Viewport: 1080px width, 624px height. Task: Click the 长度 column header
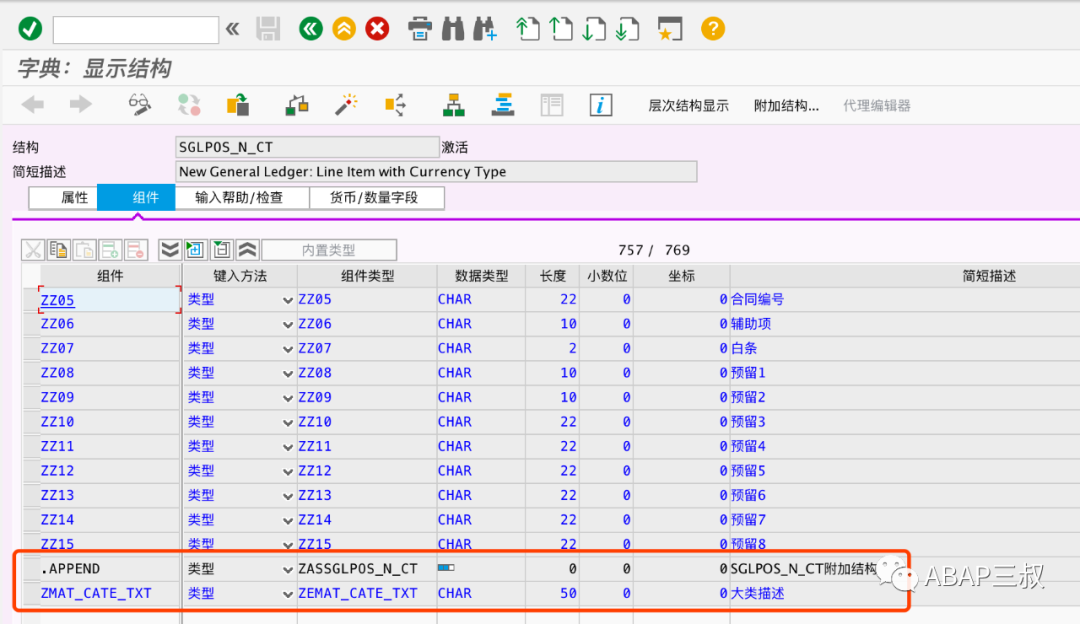tap(552, 276)
